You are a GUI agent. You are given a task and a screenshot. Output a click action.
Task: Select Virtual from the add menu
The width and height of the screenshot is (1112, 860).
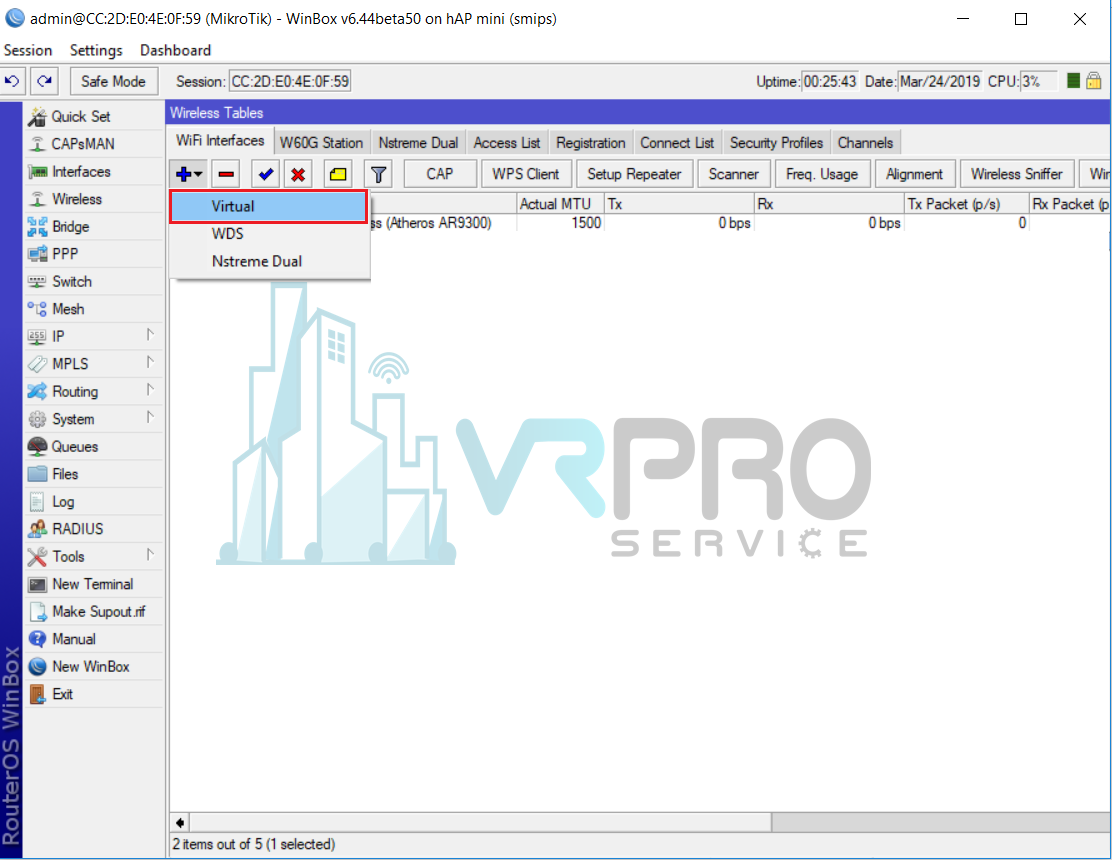269,206
